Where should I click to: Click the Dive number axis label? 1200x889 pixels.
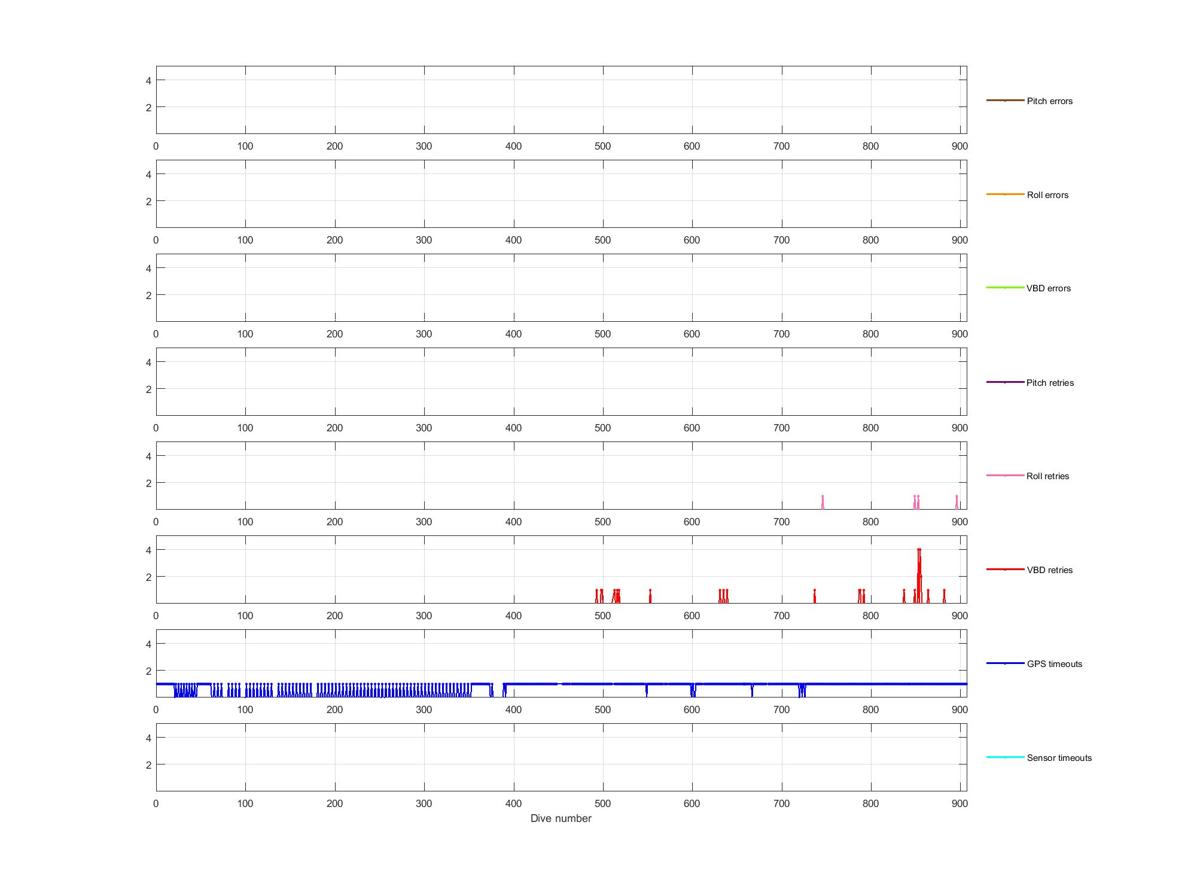click(561, 819)
